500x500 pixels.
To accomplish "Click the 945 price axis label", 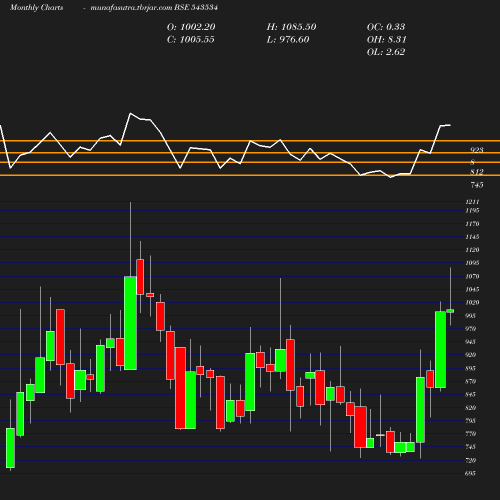I will click(x=470, y=342).
